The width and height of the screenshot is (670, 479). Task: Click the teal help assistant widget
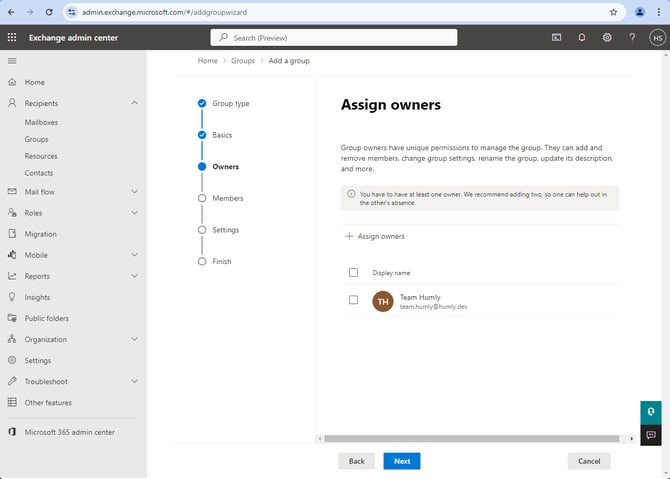click(651, 412)
